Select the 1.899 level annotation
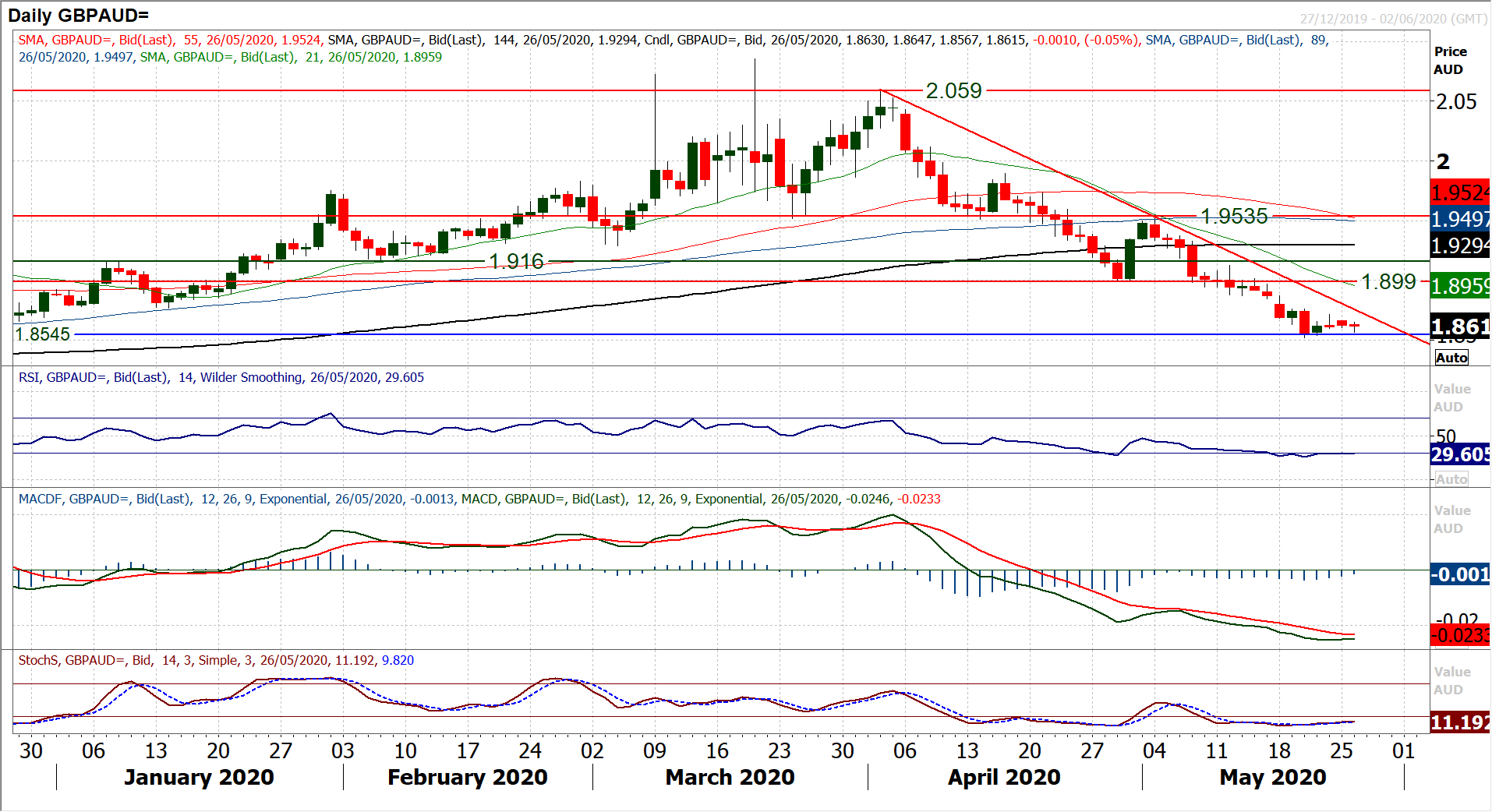Viewport: 1492px width, 812px height. click(x=1388, y=281)
